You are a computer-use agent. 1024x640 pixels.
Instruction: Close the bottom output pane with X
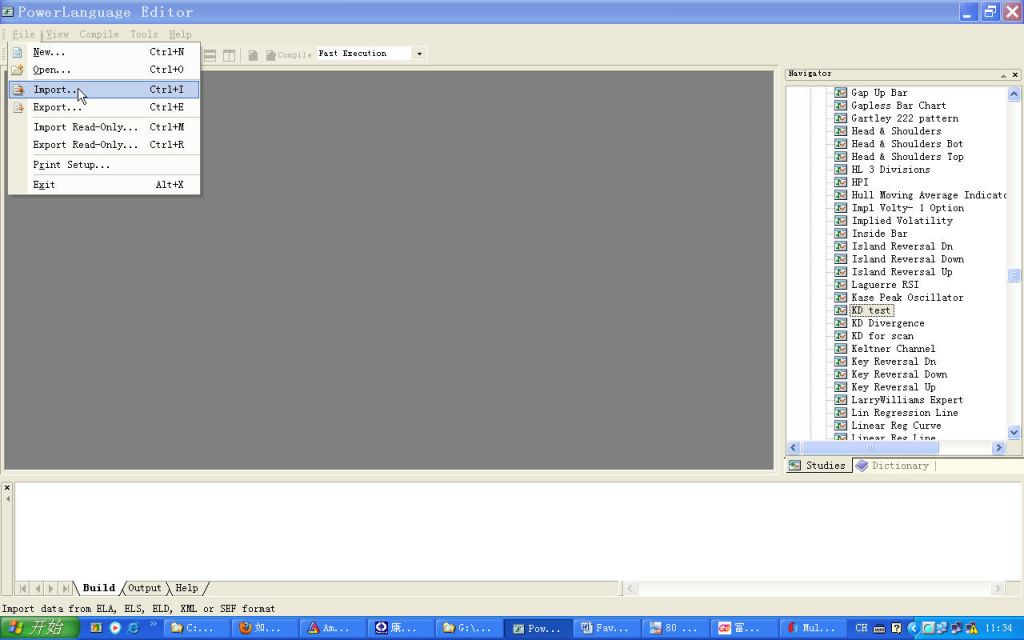tap(7, 488)
